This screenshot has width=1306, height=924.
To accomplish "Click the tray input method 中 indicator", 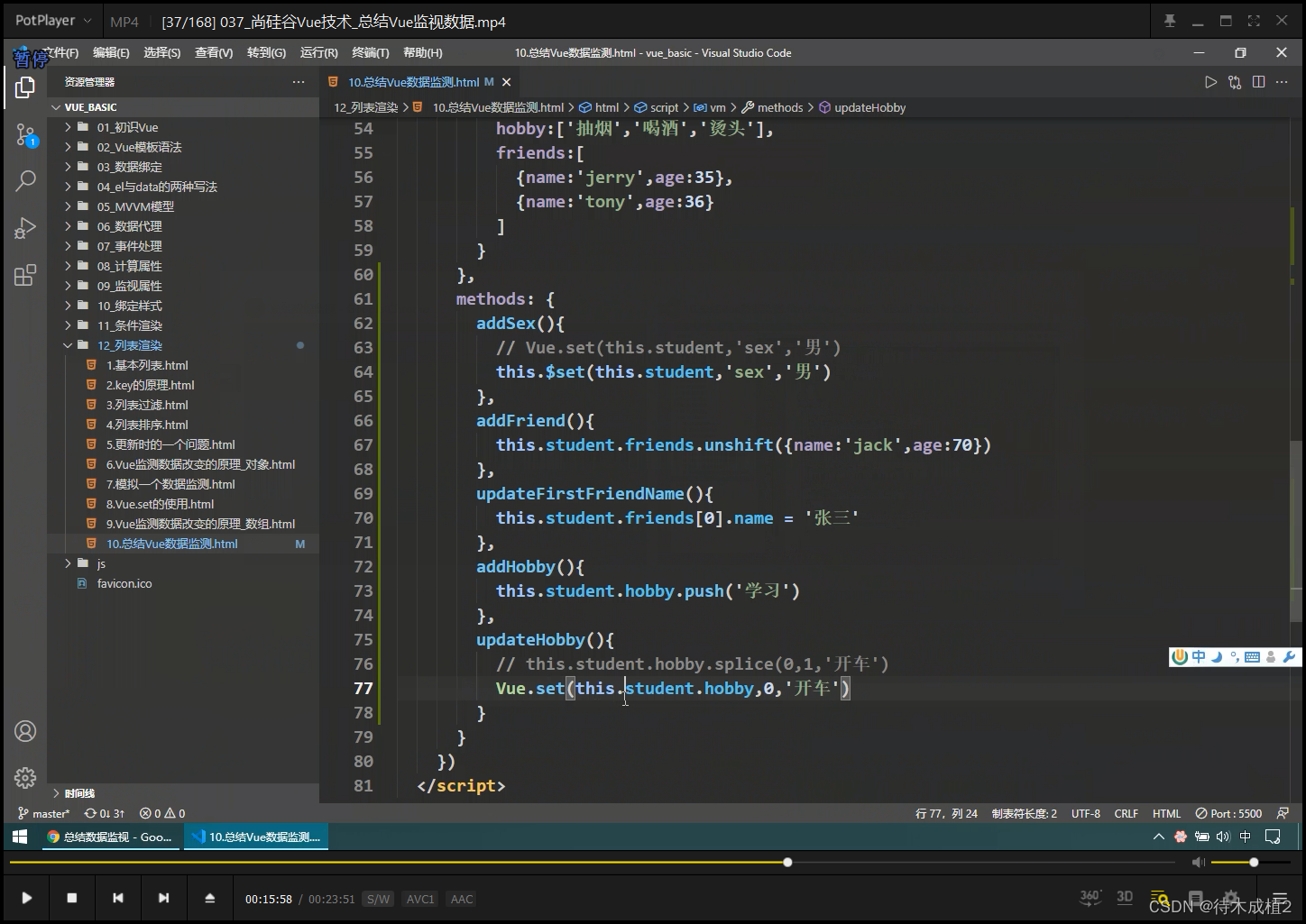I will [1246, 837].
